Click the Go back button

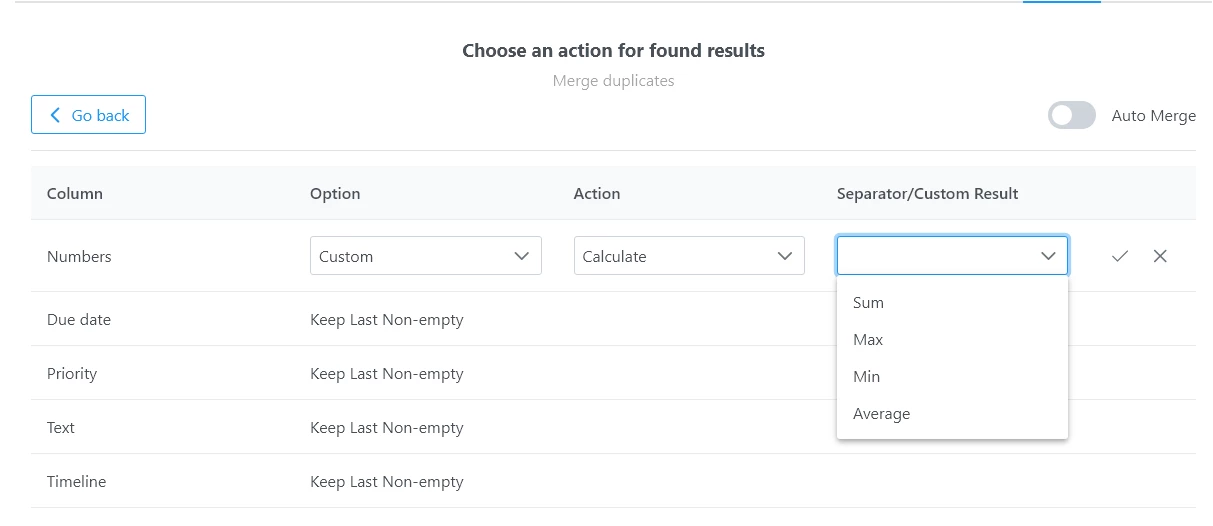(88, 115)
